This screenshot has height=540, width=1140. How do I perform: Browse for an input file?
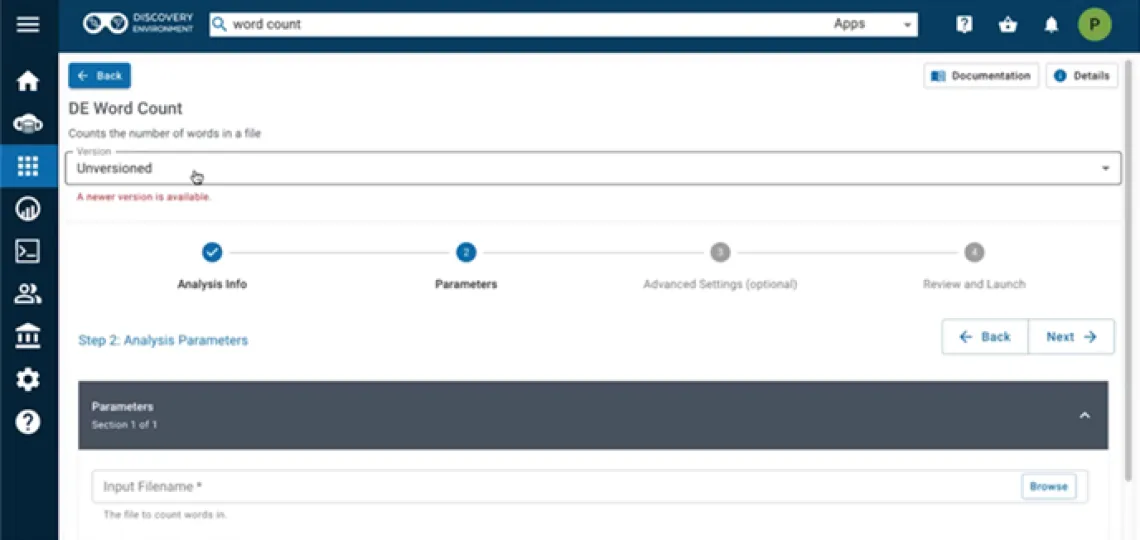click(1048, 486)
